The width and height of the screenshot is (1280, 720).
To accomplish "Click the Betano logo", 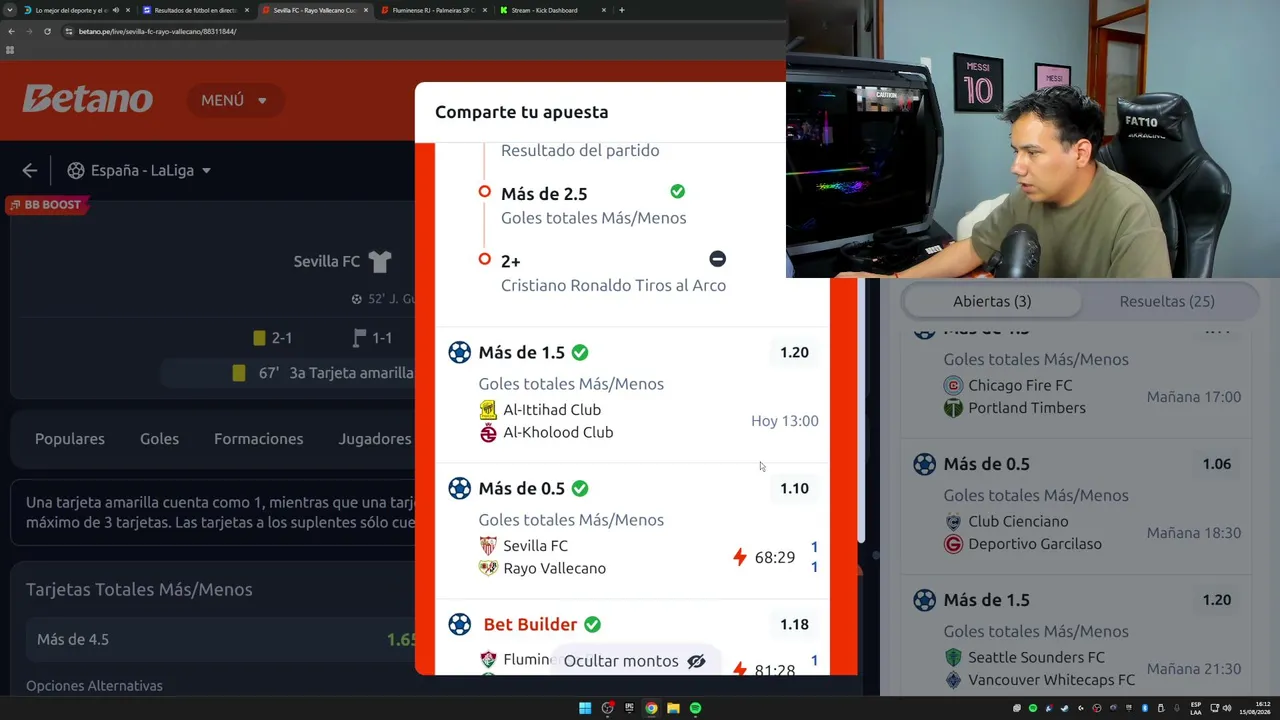I will coord(88,99).
